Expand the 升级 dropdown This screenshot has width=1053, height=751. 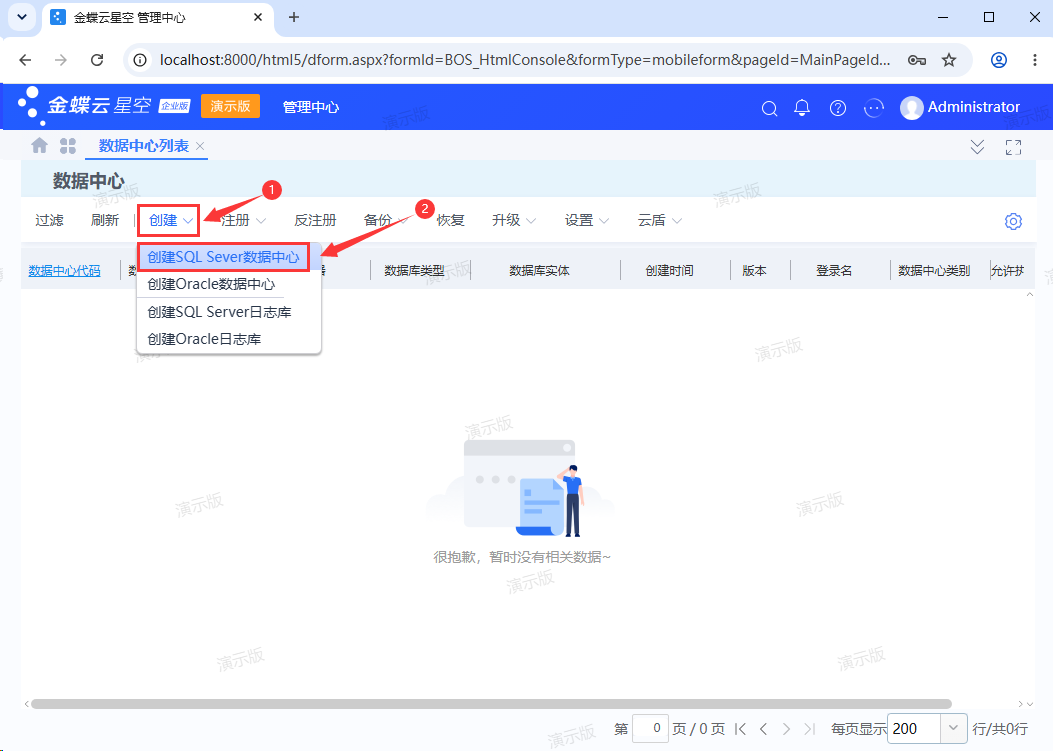(514, 220)
